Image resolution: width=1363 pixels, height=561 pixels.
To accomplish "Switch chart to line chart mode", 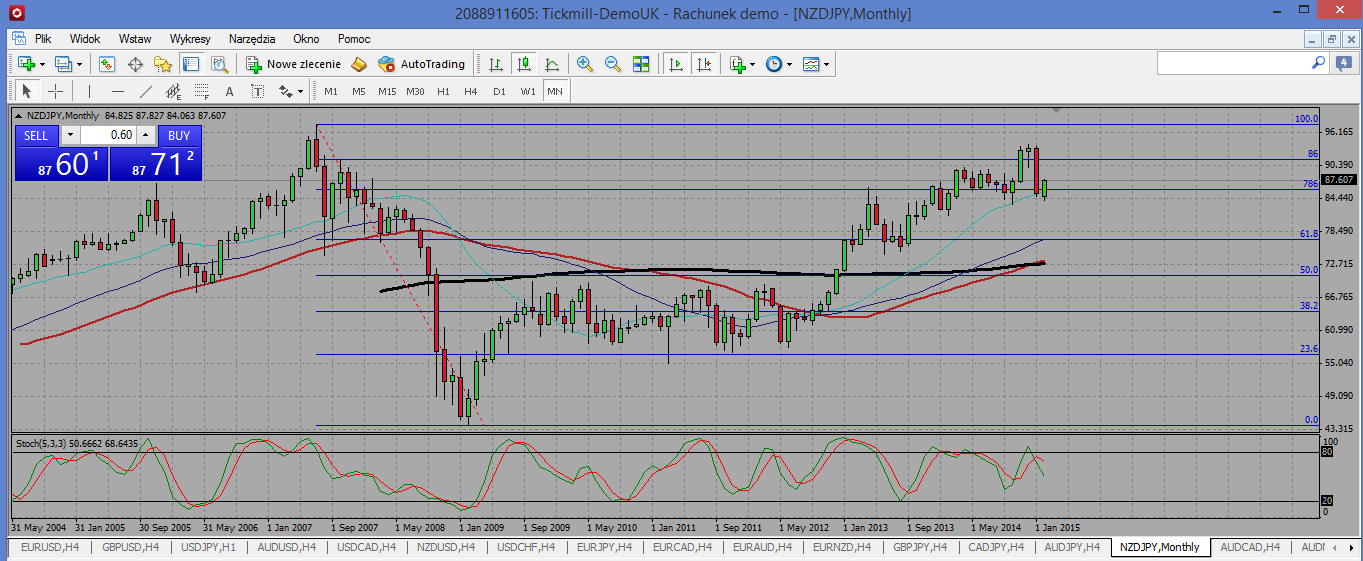I will click(x=551, y=64).
